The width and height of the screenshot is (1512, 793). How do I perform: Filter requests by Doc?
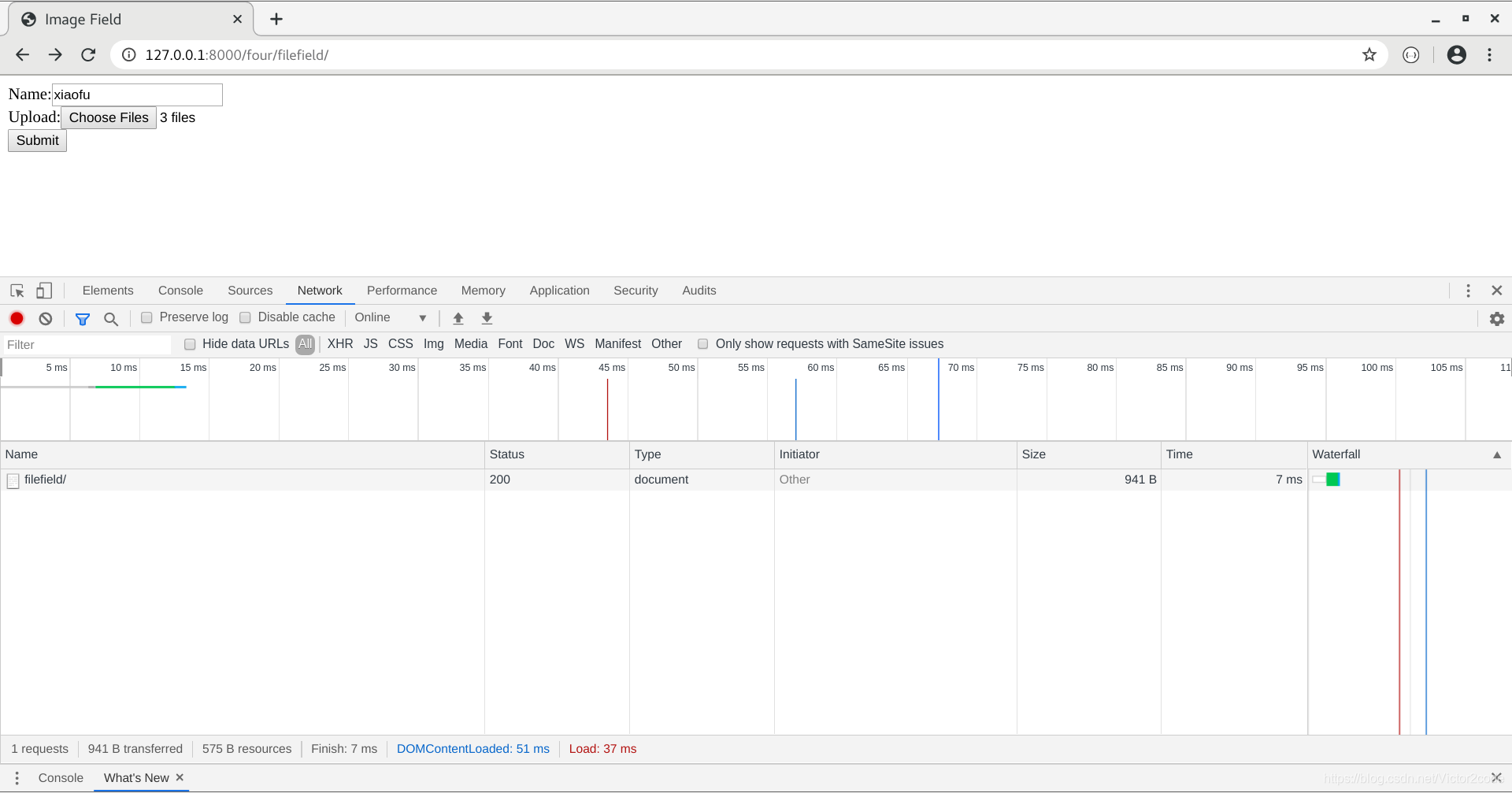click(x=543, y=344)
